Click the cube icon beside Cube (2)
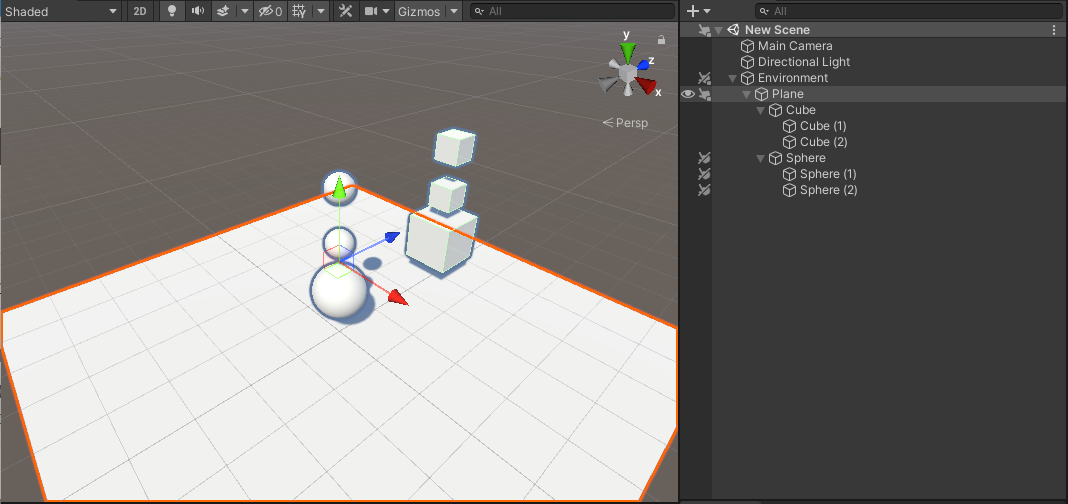1068x504 pixels. (789, 142)
